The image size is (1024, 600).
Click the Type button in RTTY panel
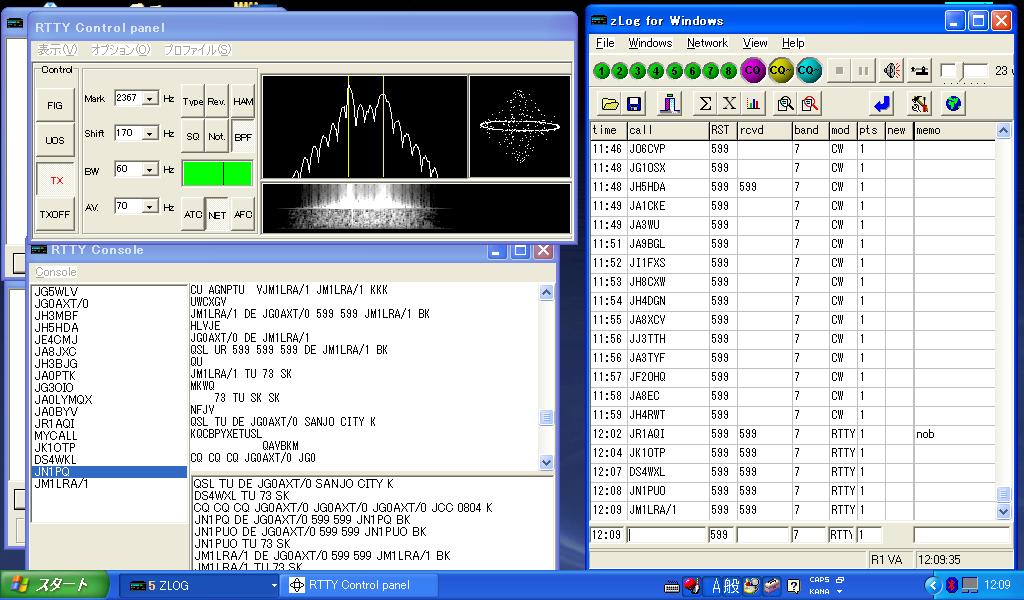click(193, 102)
